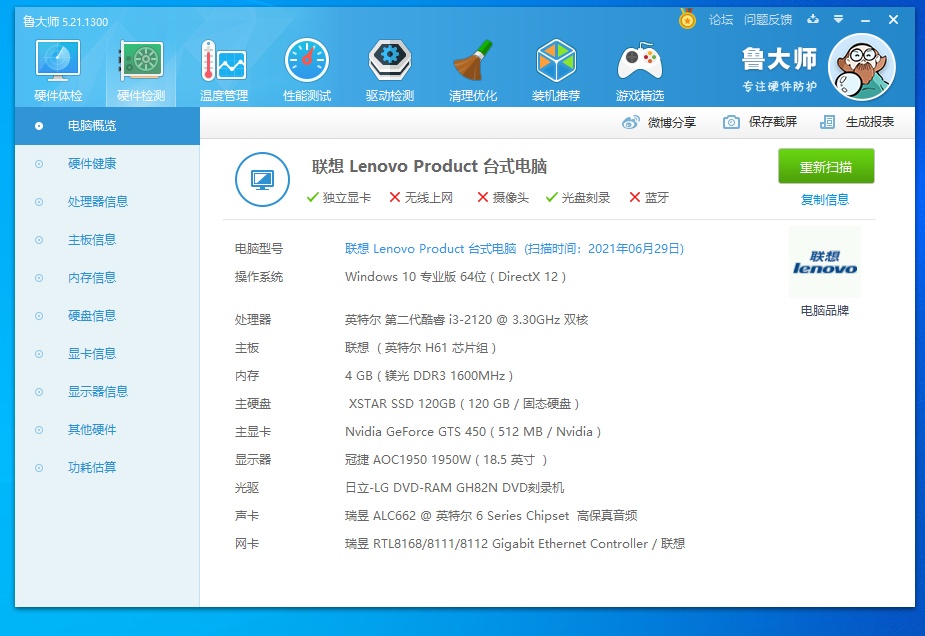This screenshot has height=636, width=925.
Task: Click the Lenovo brand logo thumbnail
Action: click(x=824, y=262)
